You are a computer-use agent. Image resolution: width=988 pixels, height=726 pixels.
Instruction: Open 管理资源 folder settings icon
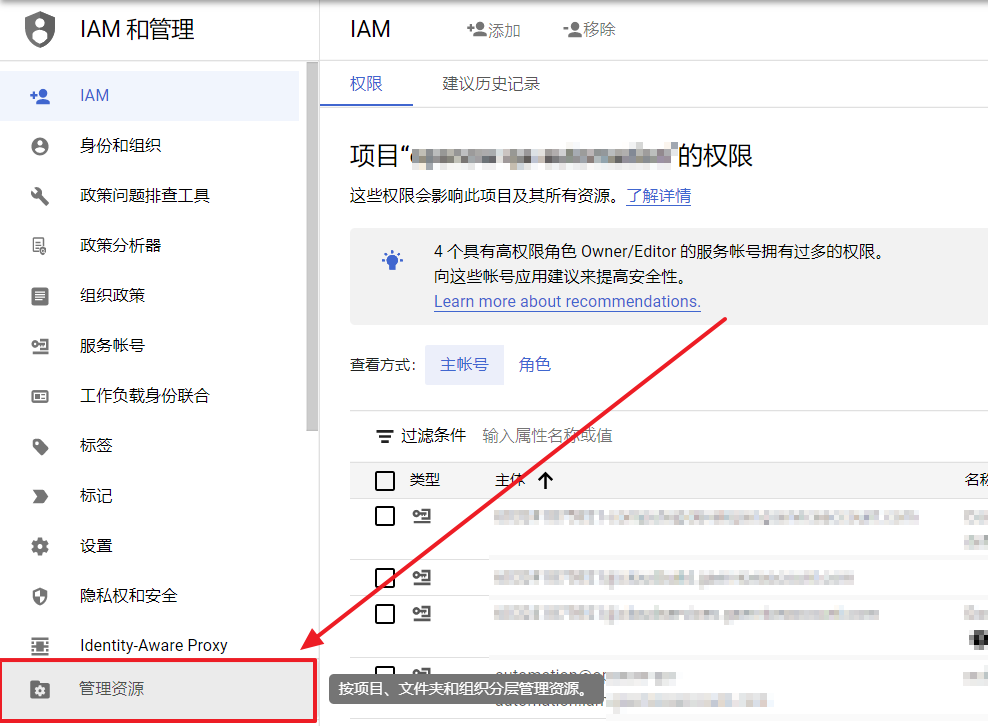pos(40,689)
